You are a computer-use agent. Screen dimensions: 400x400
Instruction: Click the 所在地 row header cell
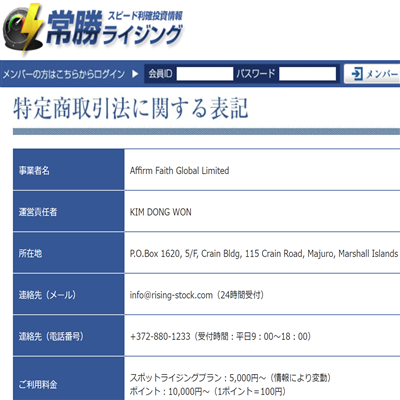pyautogui.click(x=69, y=253)
